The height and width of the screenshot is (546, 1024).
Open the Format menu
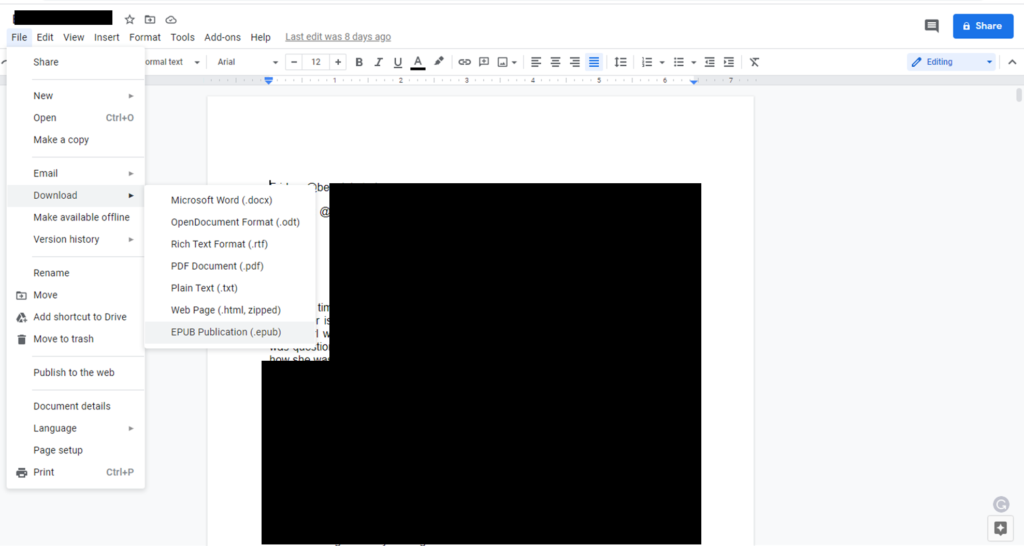145,37
